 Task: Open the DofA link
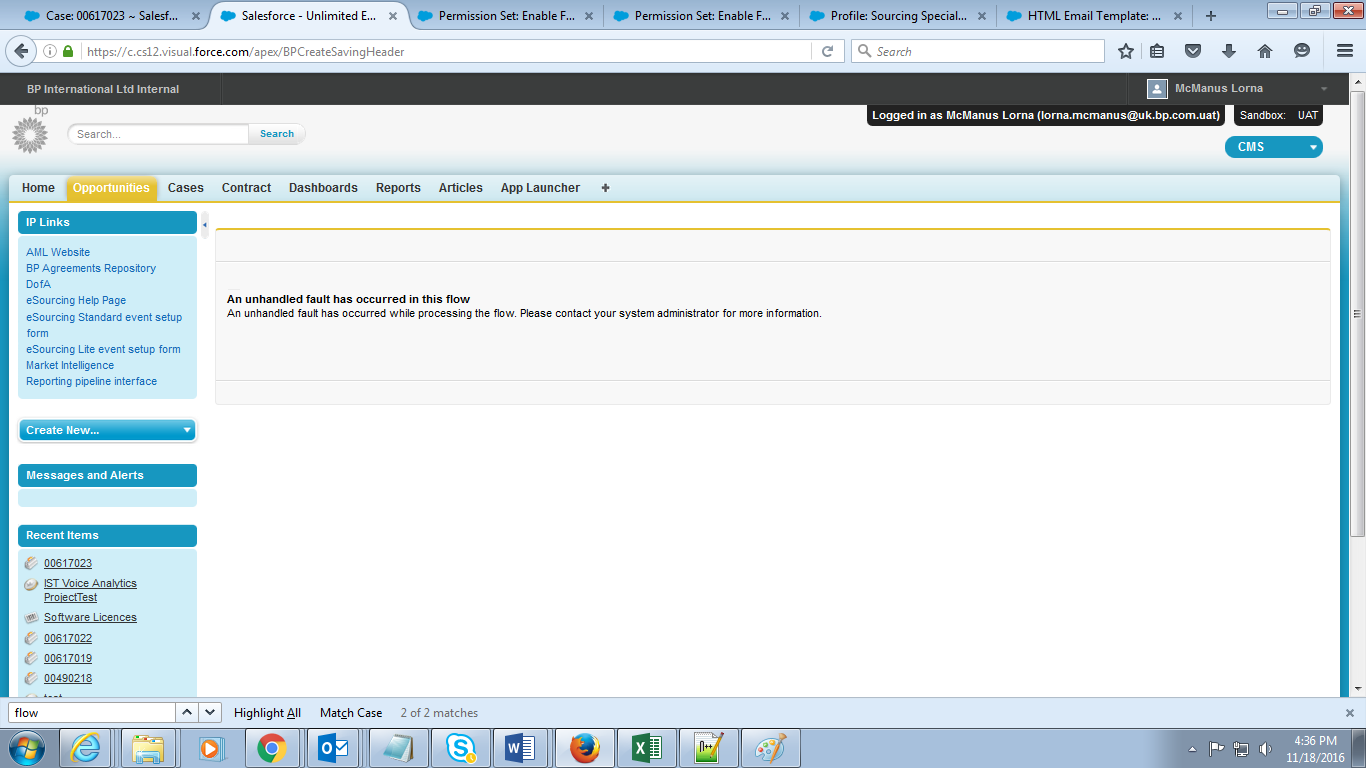click(x=38, y=284)
